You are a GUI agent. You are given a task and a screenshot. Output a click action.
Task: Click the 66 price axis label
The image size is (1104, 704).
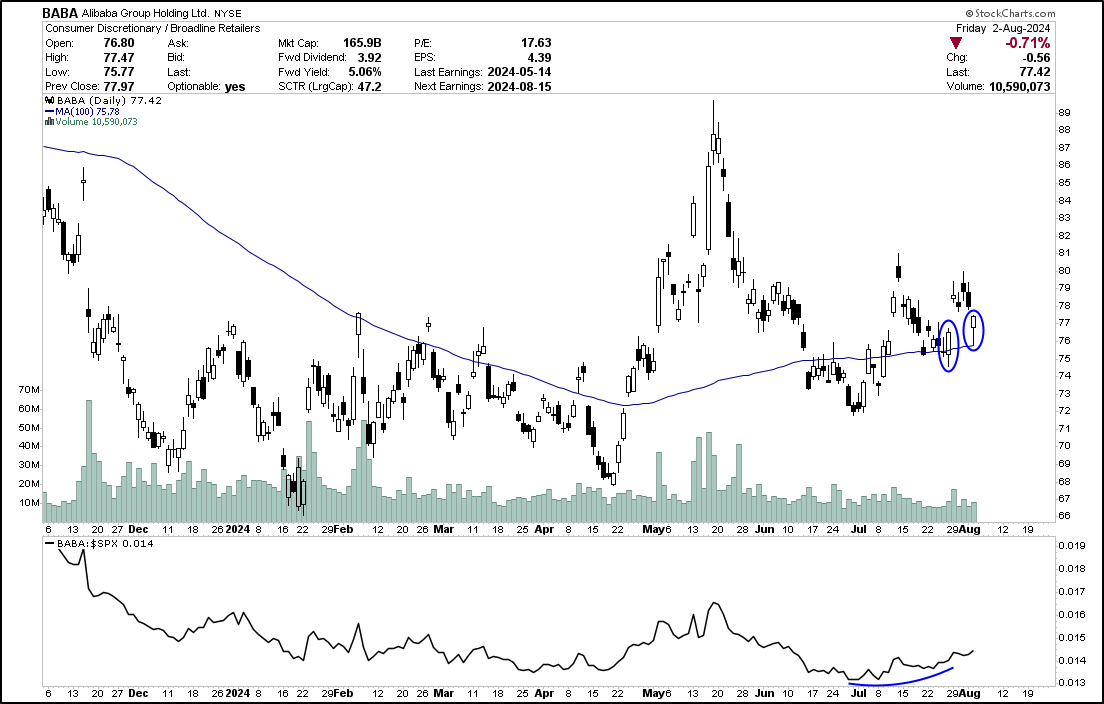1065,516
